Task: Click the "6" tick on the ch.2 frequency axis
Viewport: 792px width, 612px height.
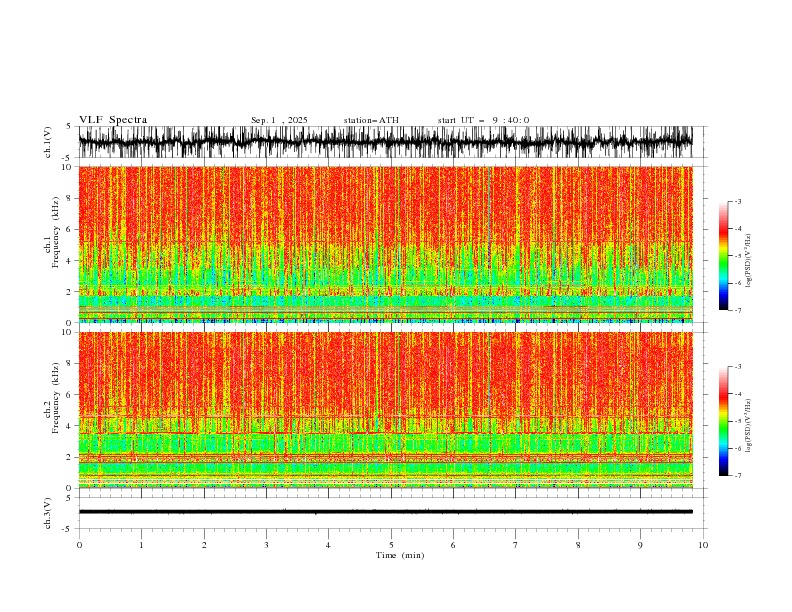Action: click(70, 395)
